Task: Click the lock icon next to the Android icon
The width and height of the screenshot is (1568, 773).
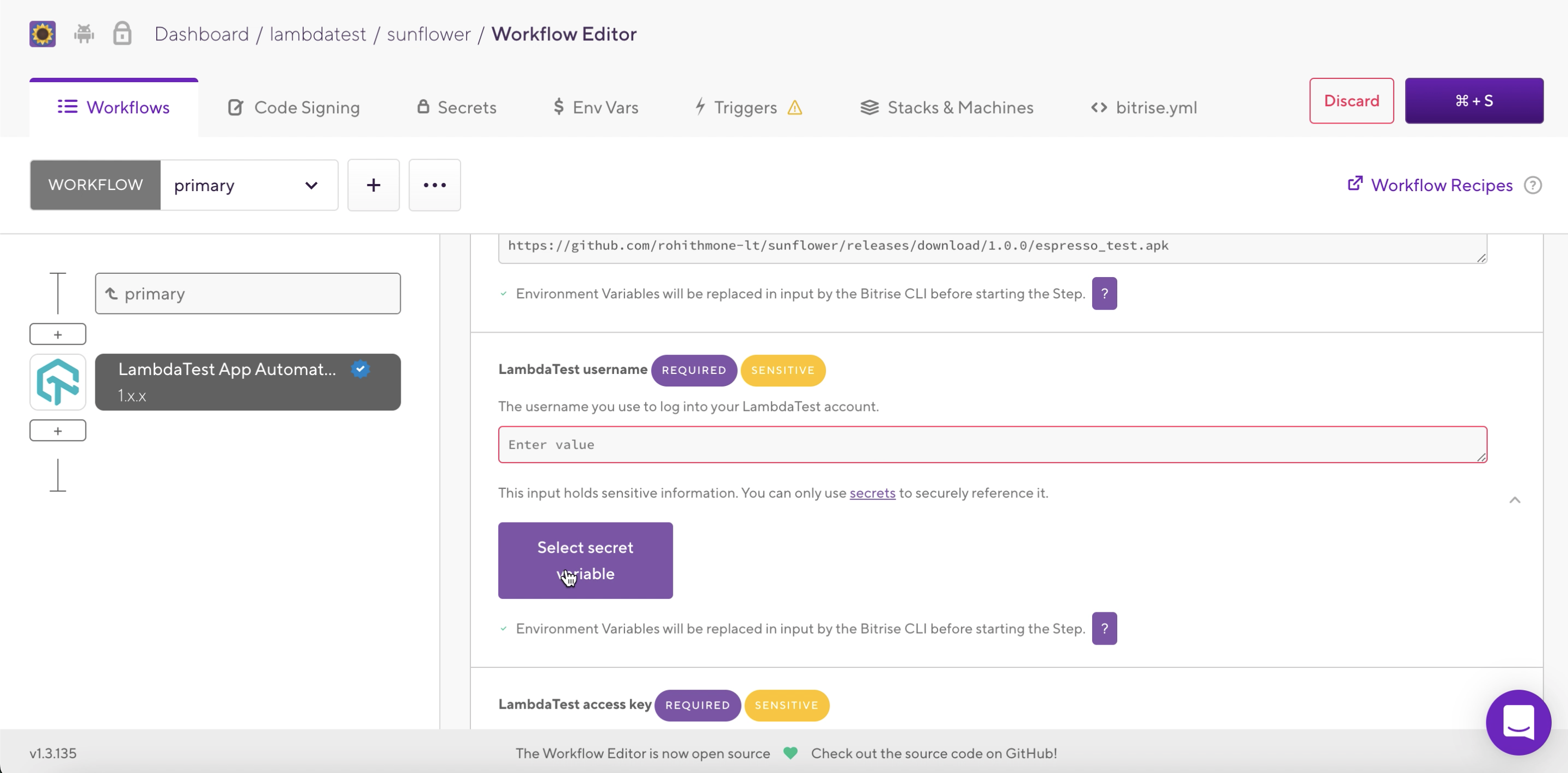Action: (x=122, y=33)
